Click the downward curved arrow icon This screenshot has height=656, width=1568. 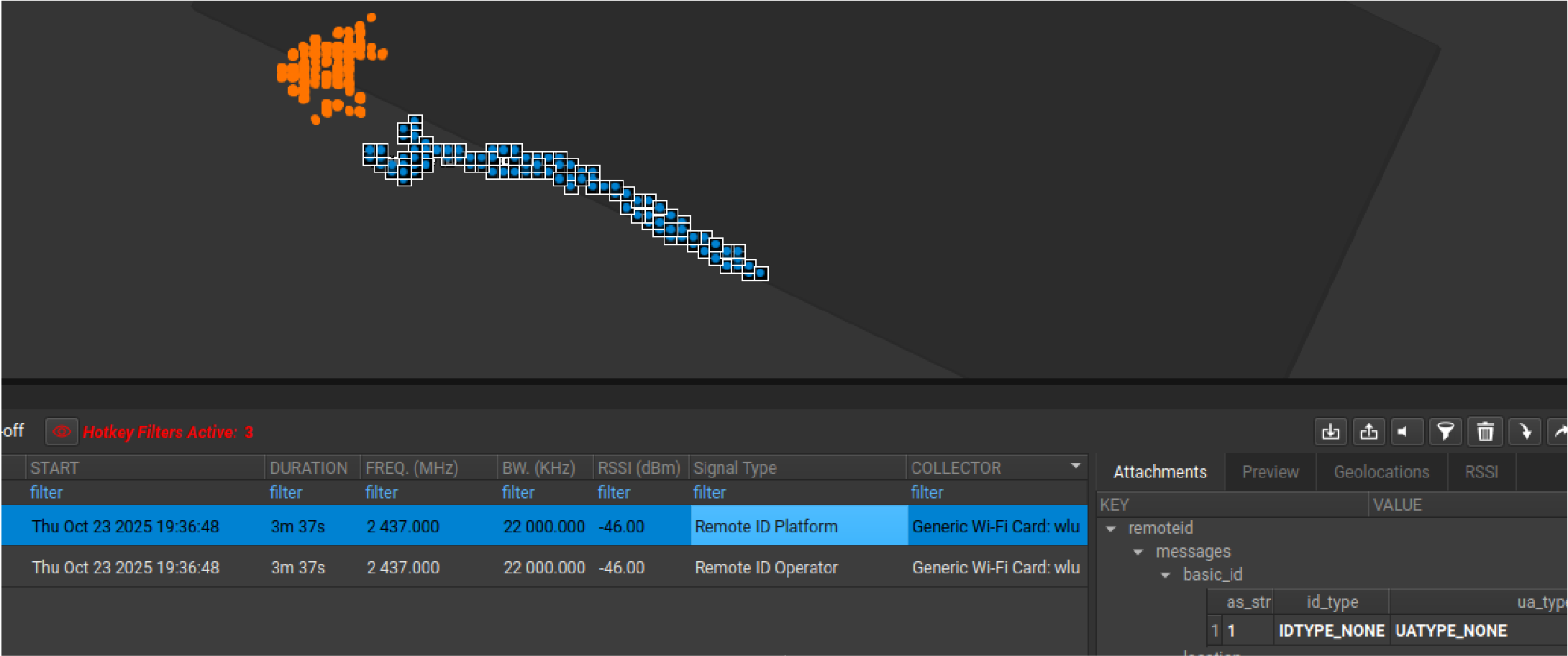point(1524,432)
